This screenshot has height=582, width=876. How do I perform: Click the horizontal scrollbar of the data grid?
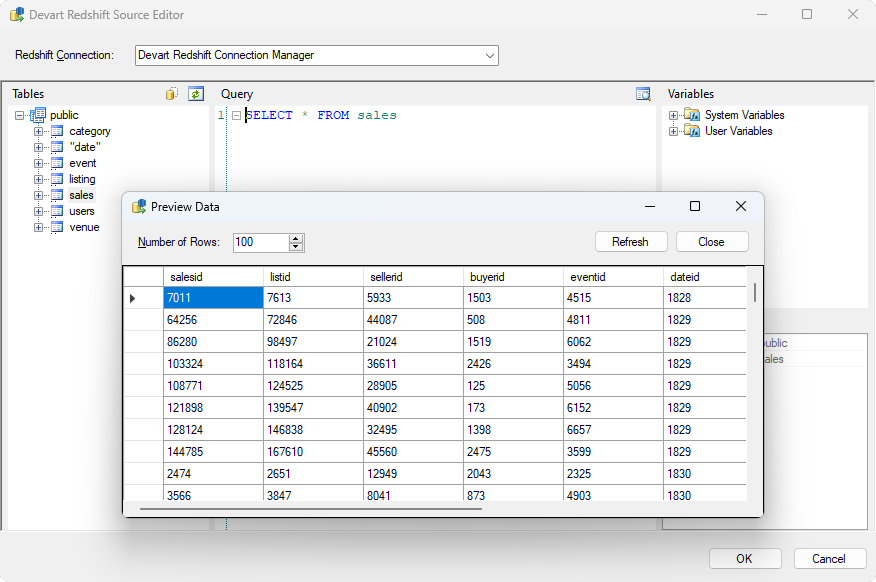coord(310,508)
